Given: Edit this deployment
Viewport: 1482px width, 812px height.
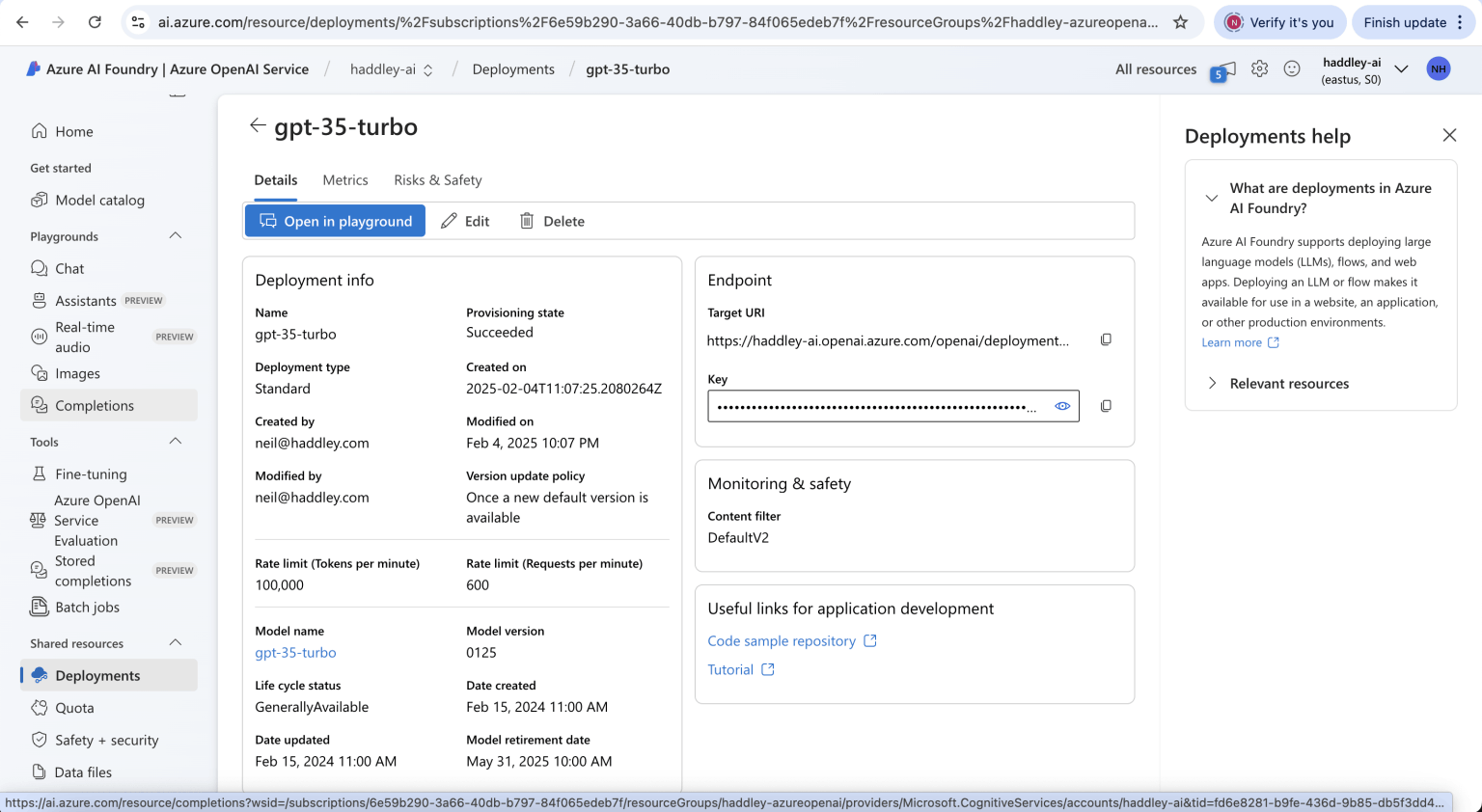Looking at the screenshot, I should tap(465, 221).
